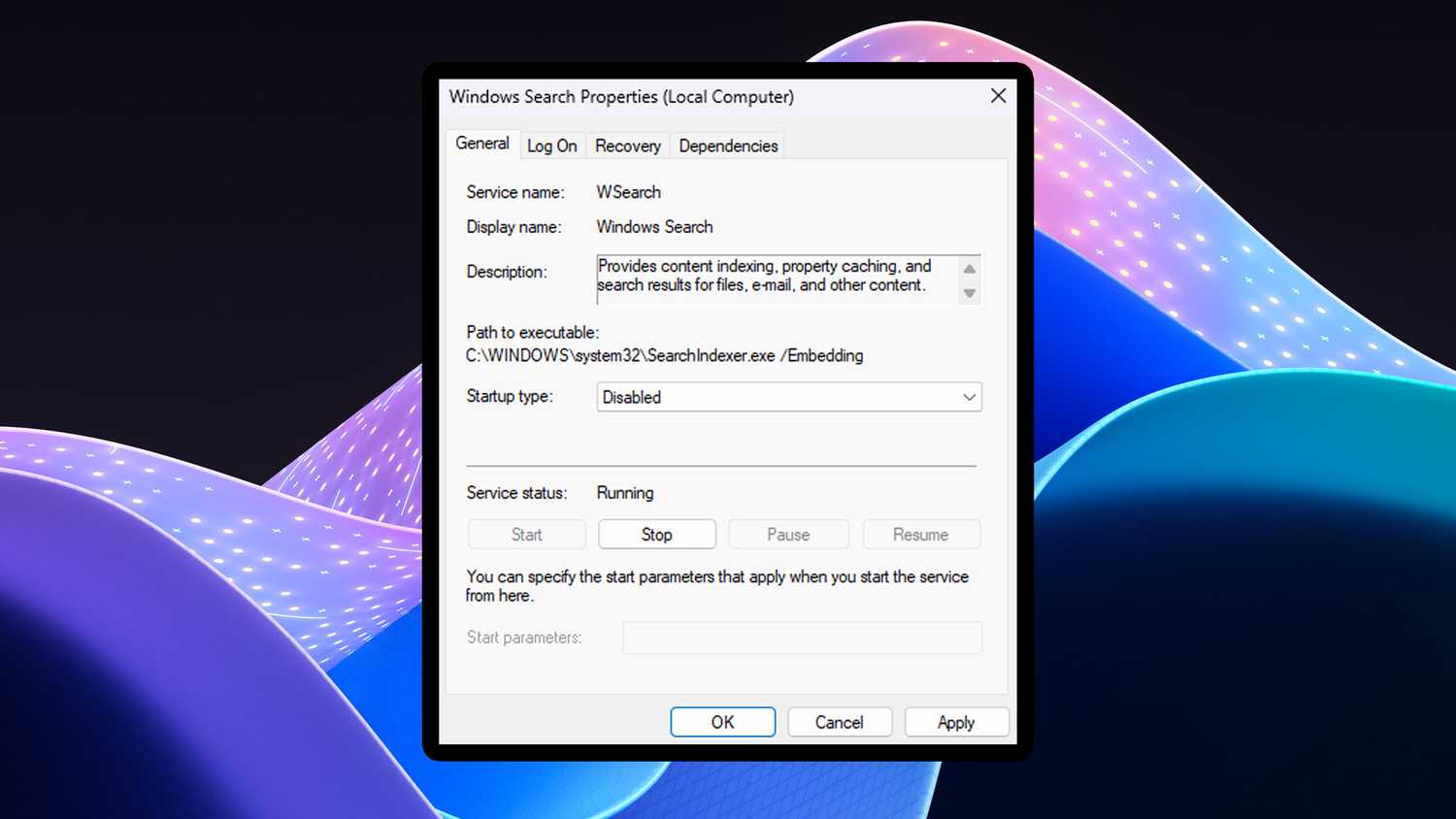Select the Dependencies tab

pos(726,146)
